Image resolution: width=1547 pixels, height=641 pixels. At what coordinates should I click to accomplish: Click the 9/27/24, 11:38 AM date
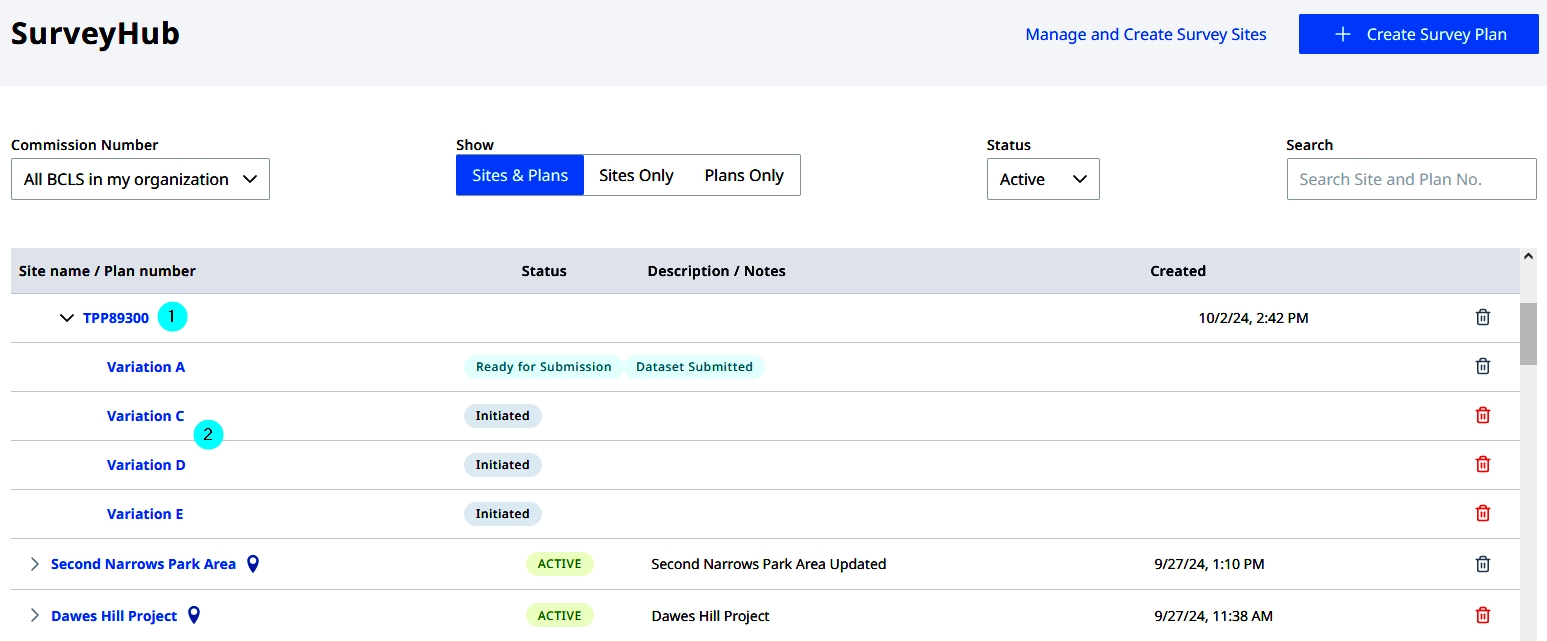[1213, 616]
